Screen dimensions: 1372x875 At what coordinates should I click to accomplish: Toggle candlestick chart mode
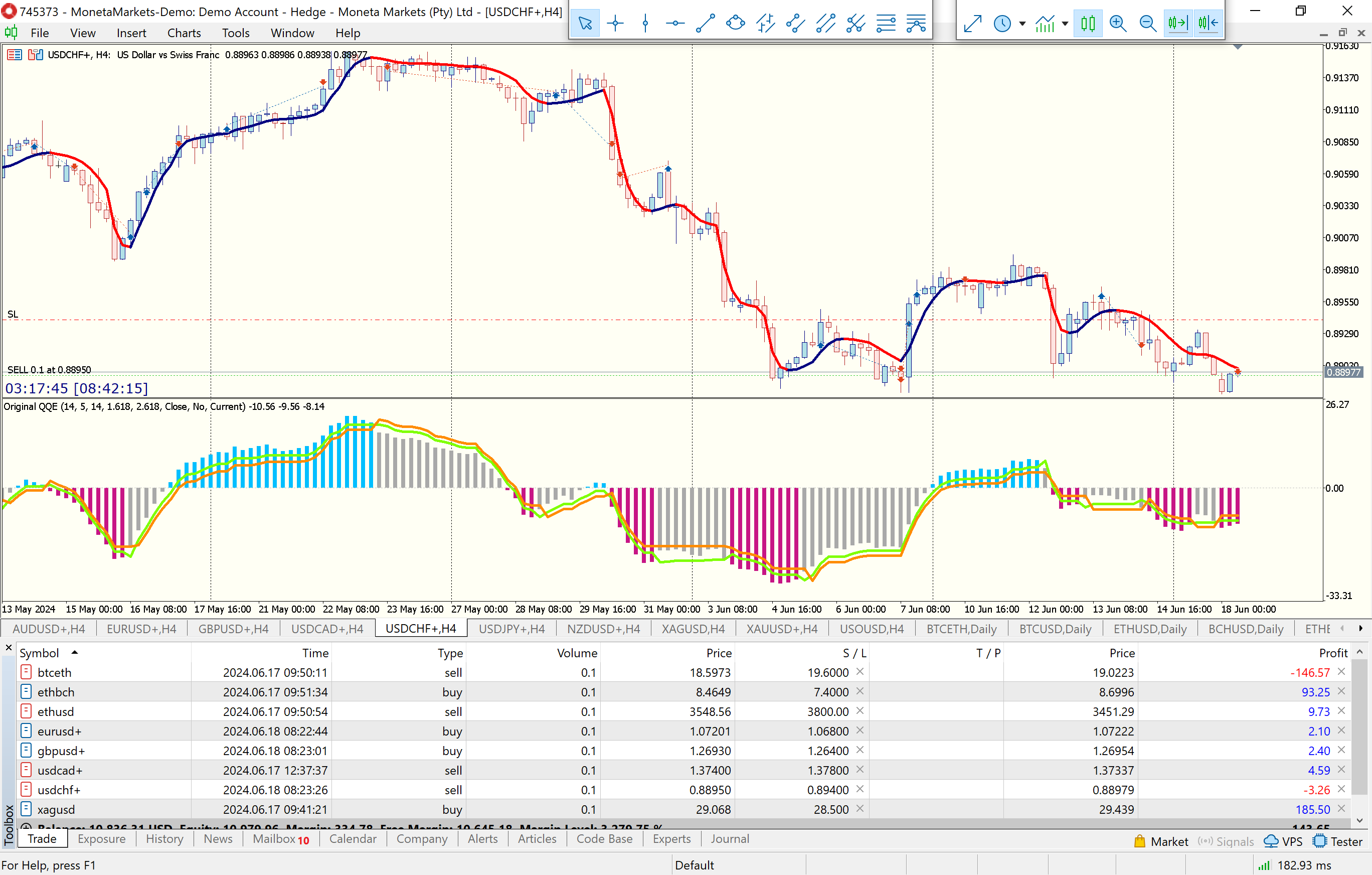pyautogui.click(x=1088, y=24)
